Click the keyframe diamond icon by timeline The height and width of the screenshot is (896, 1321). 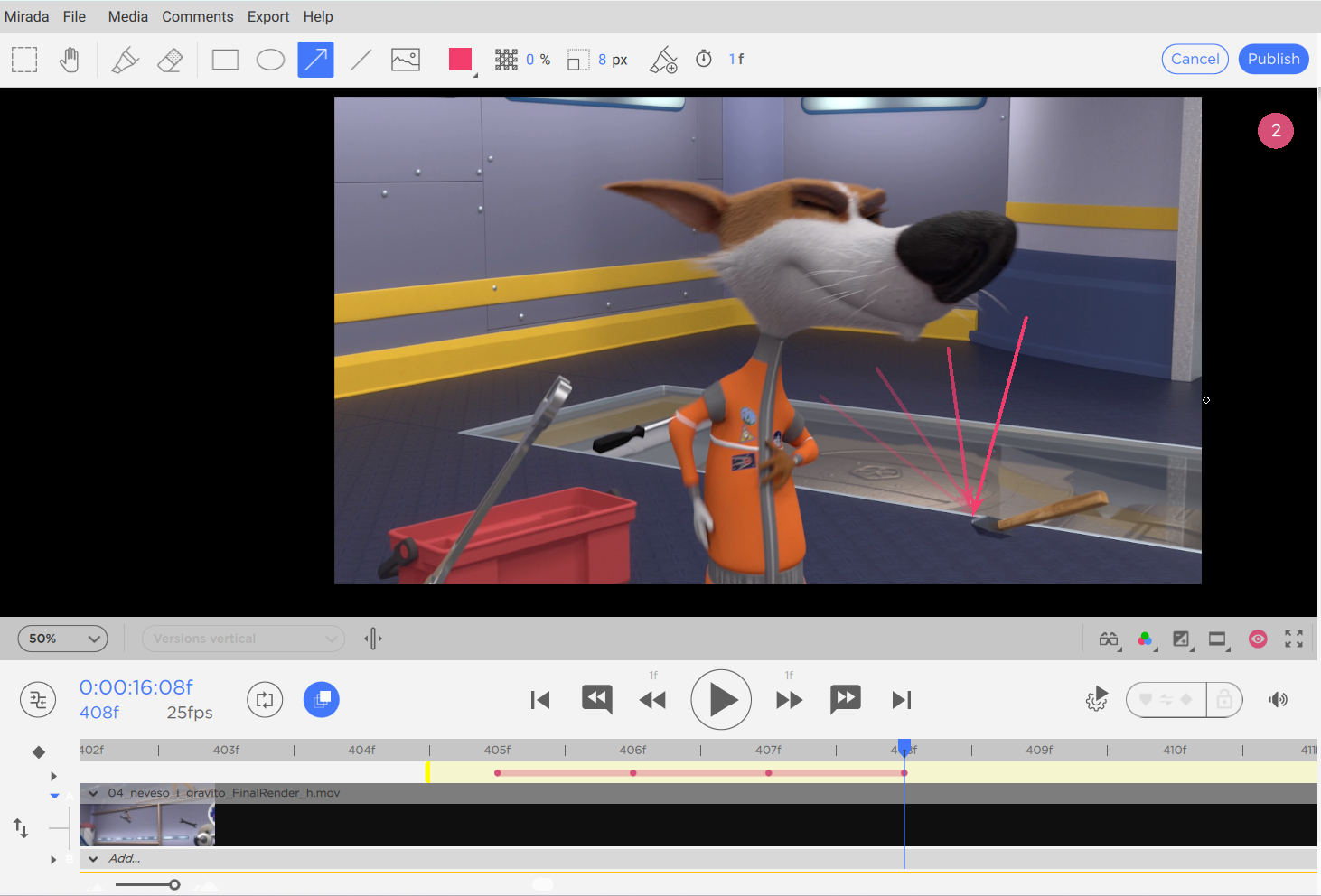click(39, 752)
